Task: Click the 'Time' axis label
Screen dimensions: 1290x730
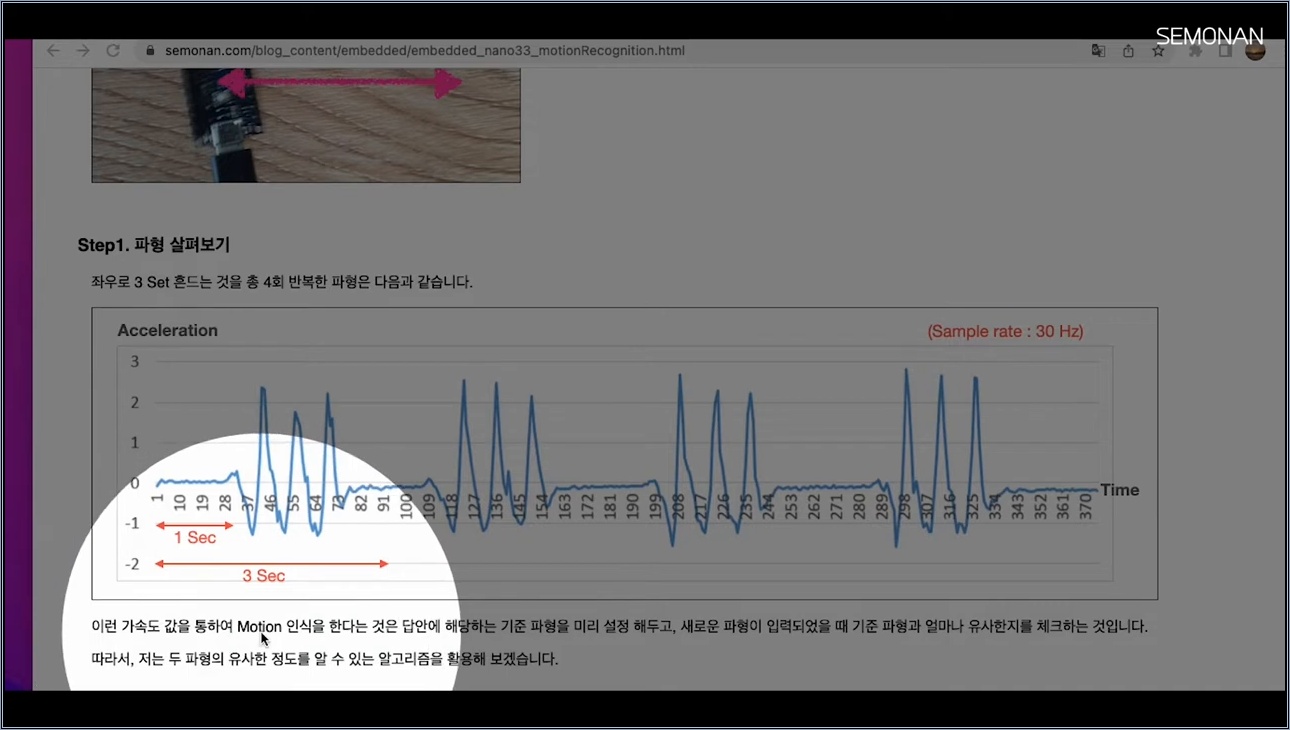Action: (x=1119, y=490)
